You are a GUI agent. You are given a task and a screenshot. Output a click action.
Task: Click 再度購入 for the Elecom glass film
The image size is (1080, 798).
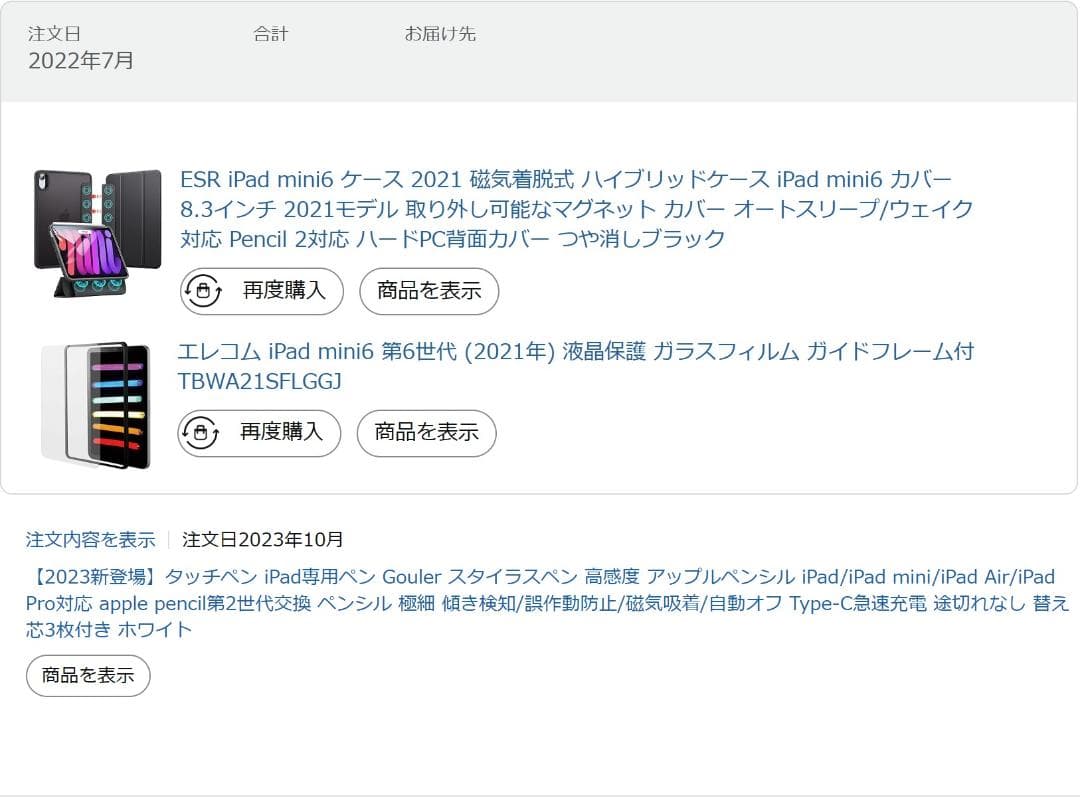tap(259, 433)
